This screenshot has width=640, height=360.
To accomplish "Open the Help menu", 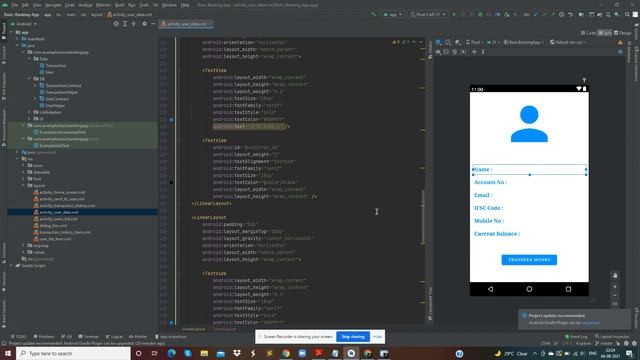I will [185, 5].
